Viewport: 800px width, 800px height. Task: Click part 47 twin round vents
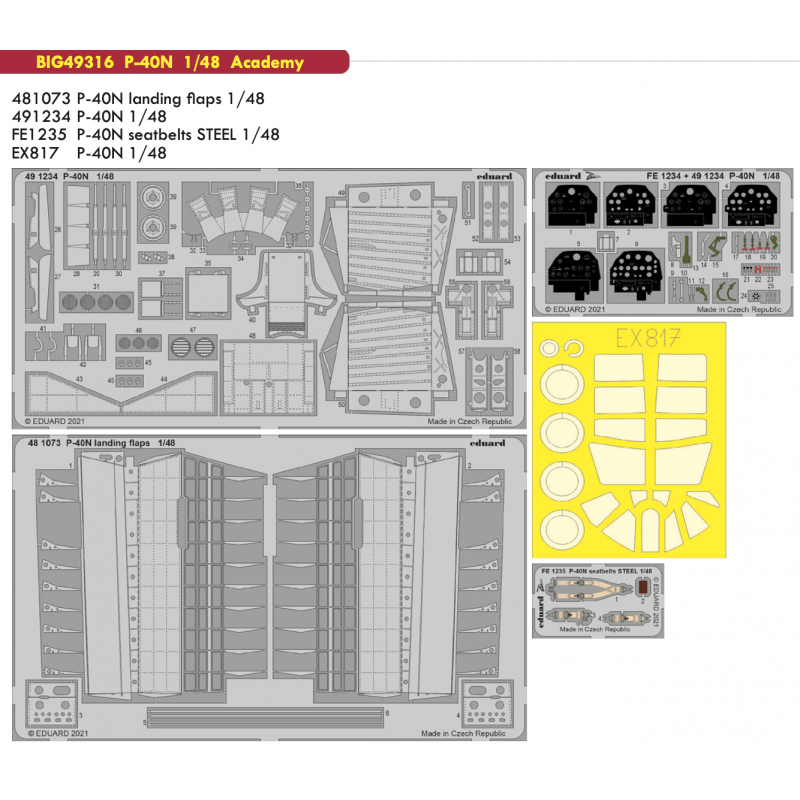193,347
